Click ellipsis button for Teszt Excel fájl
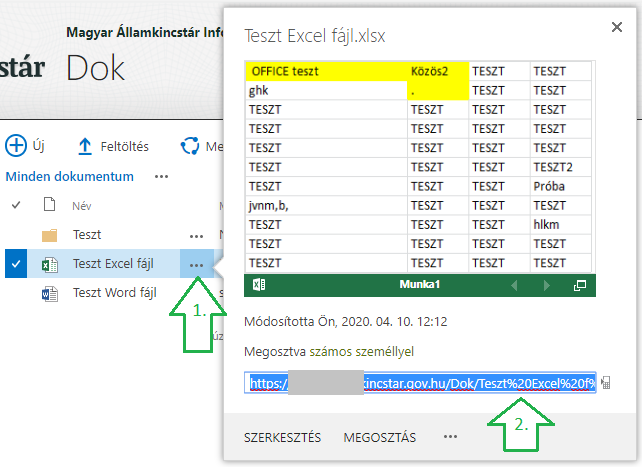 197,265
